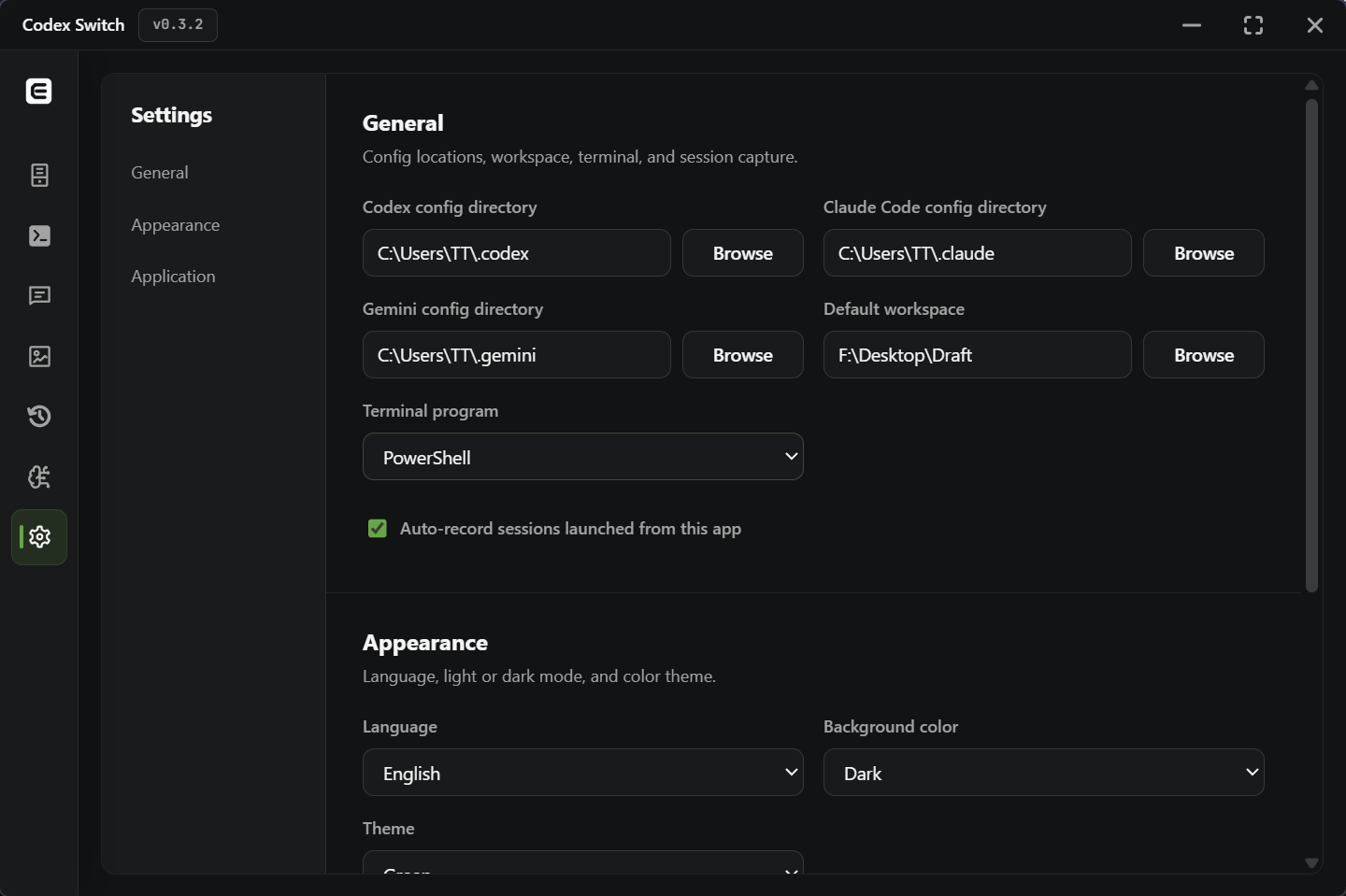
Task: Browse for Default workspace folder
Action: [x=1204, y=355]
